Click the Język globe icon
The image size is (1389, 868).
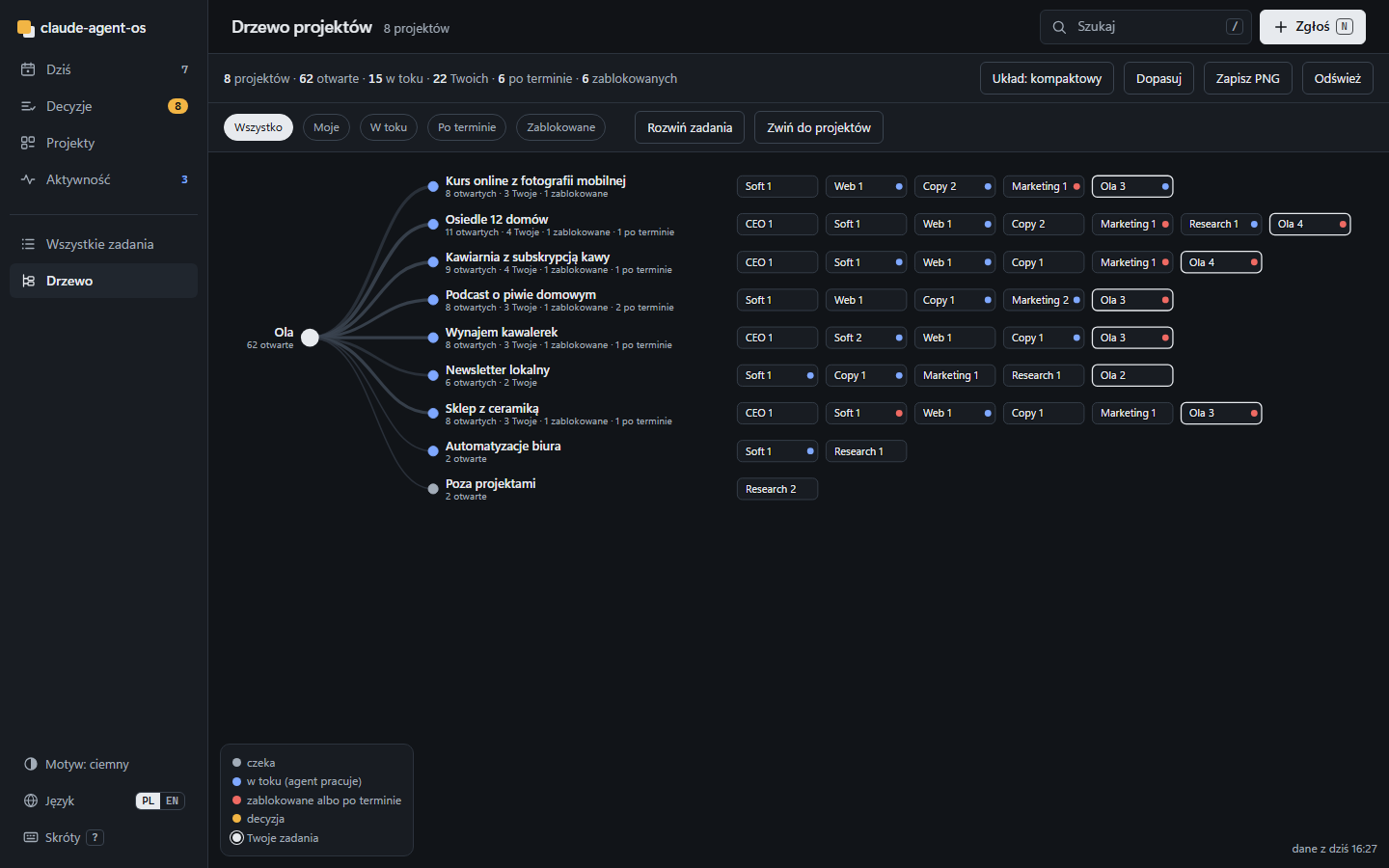pyautogui.click(x=31, y=800)
